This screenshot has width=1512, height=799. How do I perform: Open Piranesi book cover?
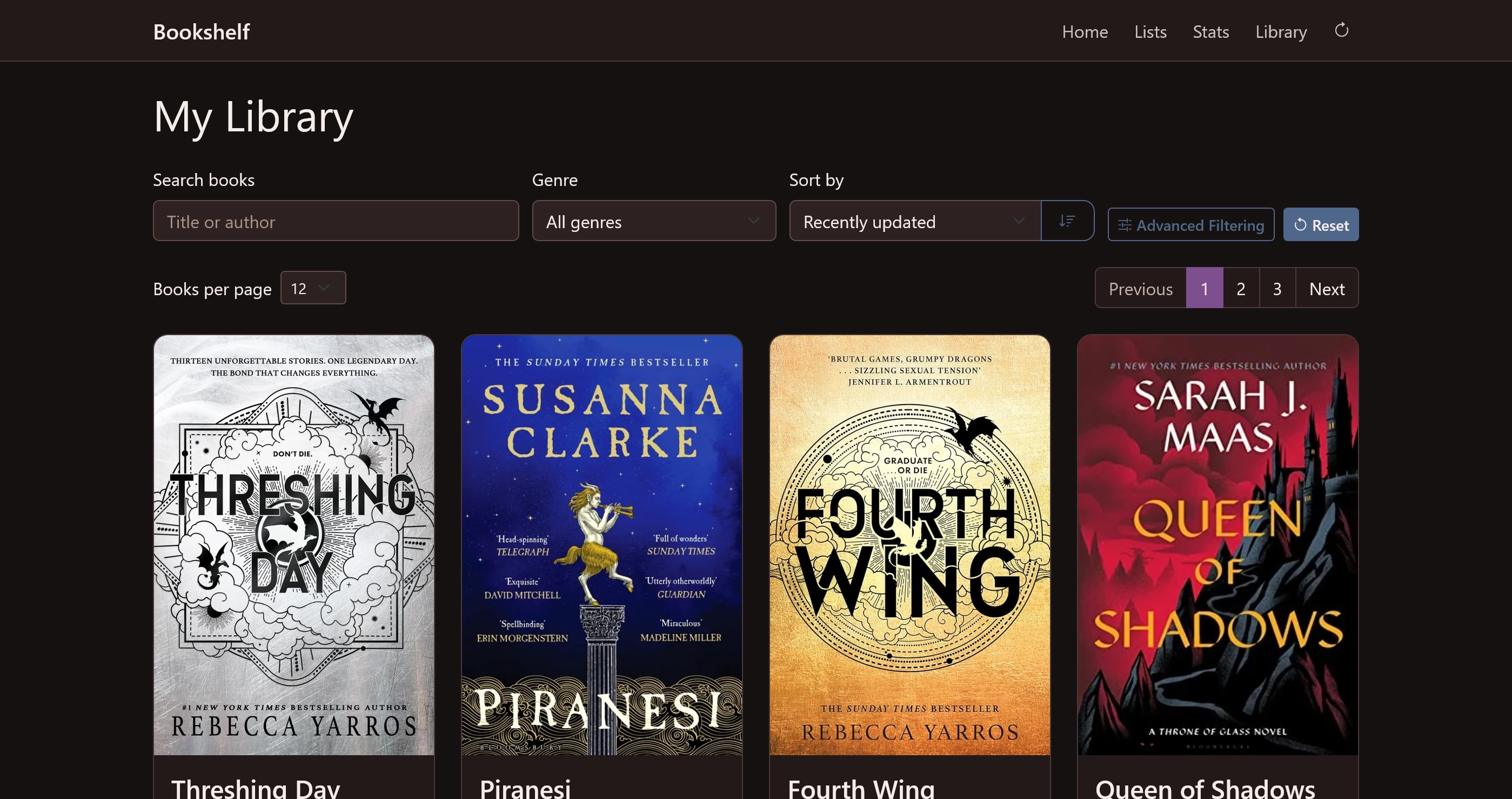601,545
